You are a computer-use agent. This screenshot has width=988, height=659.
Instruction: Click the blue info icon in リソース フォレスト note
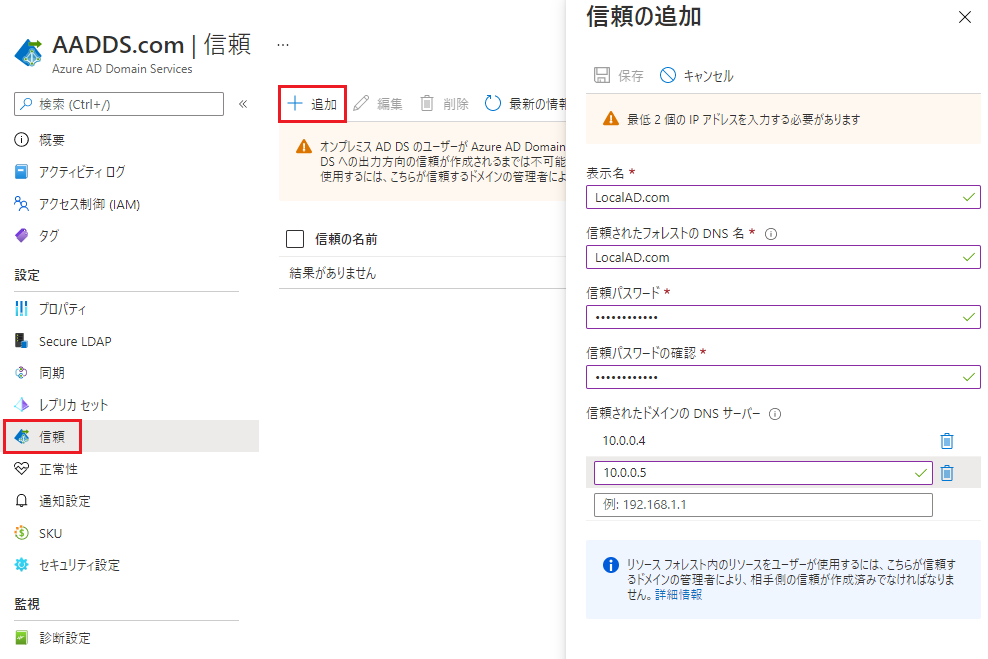(611, 564)
